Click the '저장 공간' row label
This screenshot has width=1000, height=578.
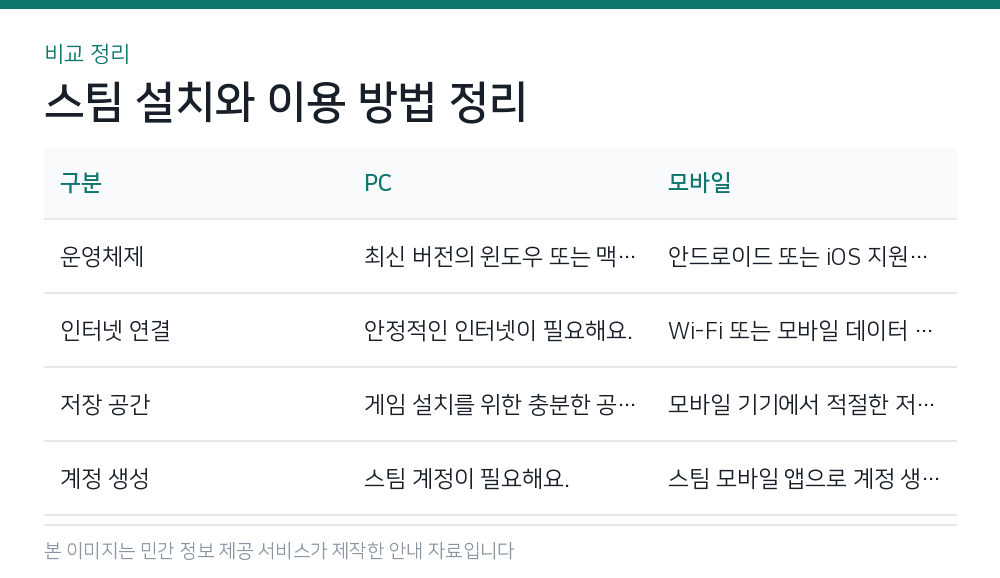pyautogui.click(x=105, y=404)
